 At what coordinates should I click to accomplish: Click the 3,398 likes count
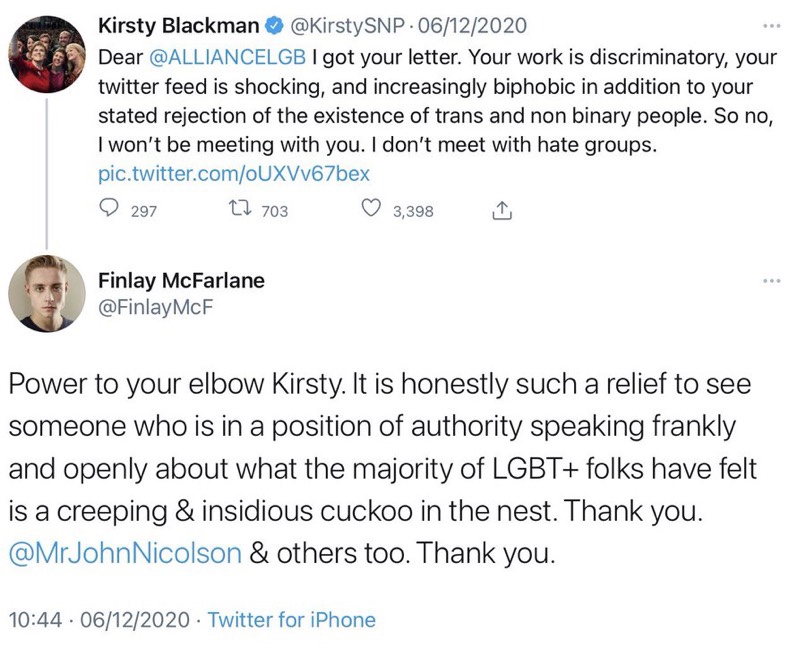(x=412, y=211)
